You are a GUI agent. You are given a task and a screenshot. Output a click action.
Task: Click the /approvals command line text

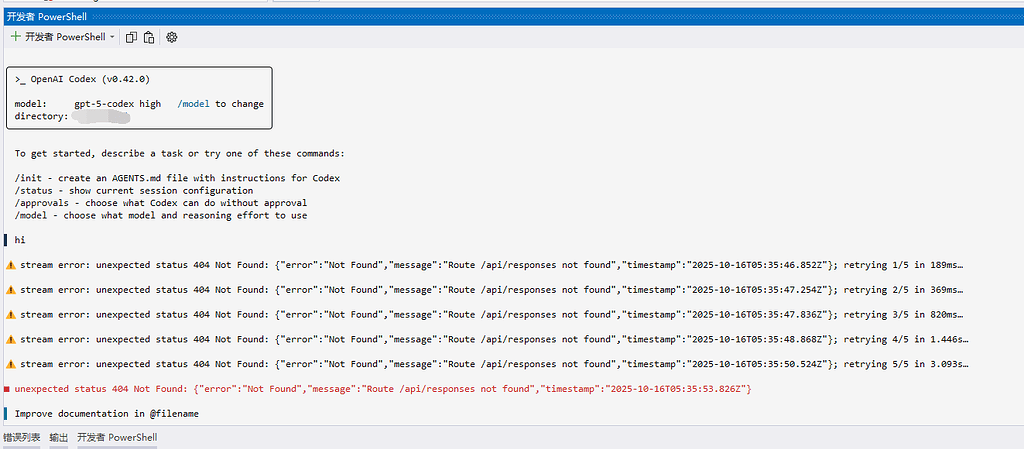(161, 203)
